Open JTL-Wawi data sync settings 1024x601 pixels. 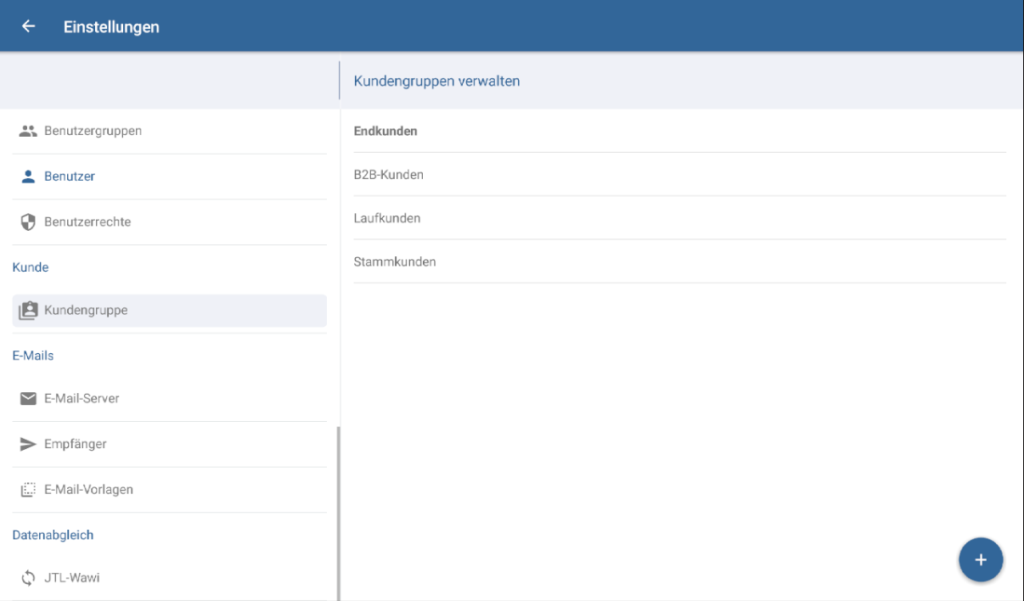(x=72, y=578)
